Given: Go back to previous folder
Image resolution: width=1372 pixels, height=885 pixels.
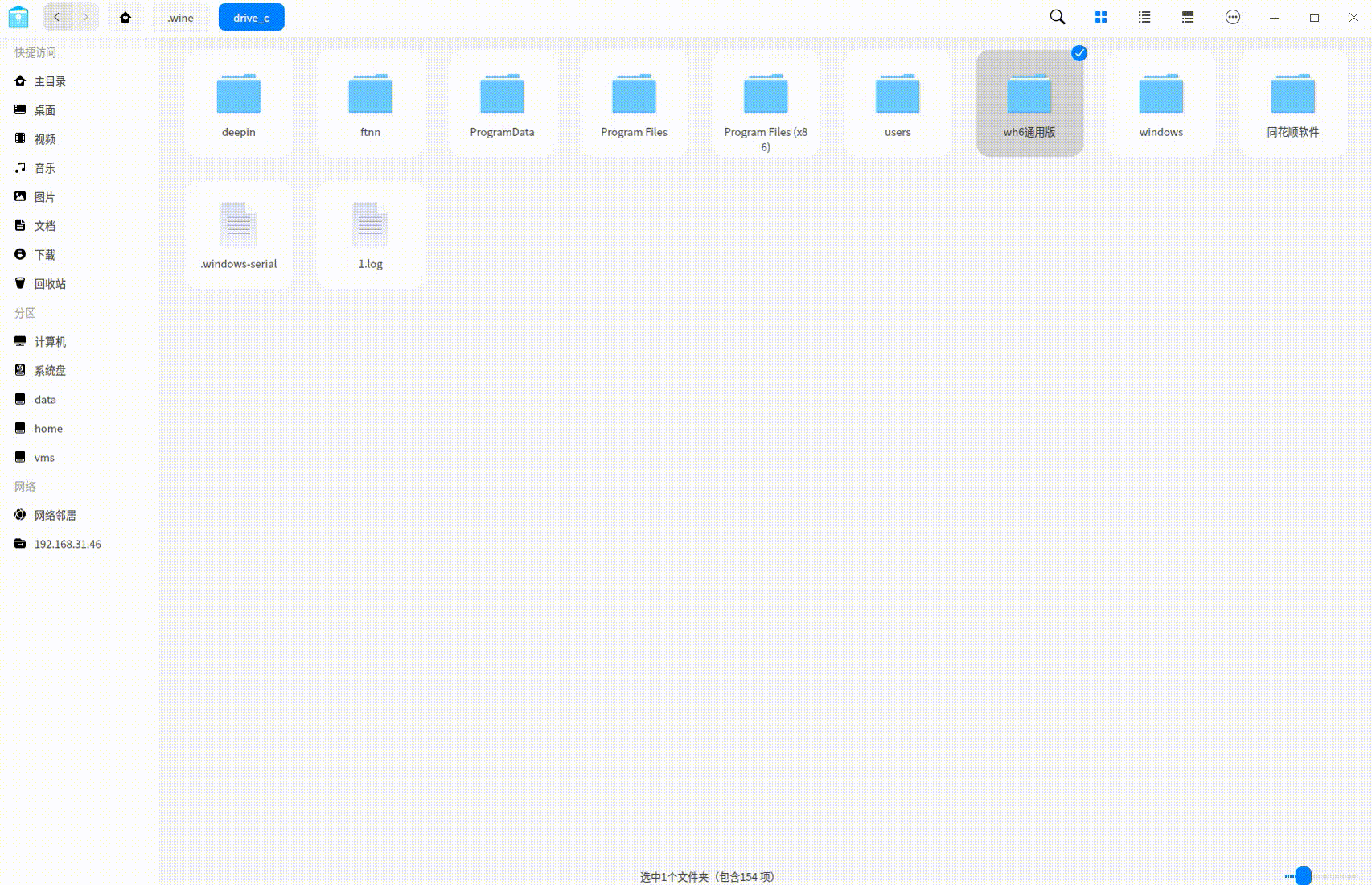Looking at the screenshot, I should coord(57,17).
